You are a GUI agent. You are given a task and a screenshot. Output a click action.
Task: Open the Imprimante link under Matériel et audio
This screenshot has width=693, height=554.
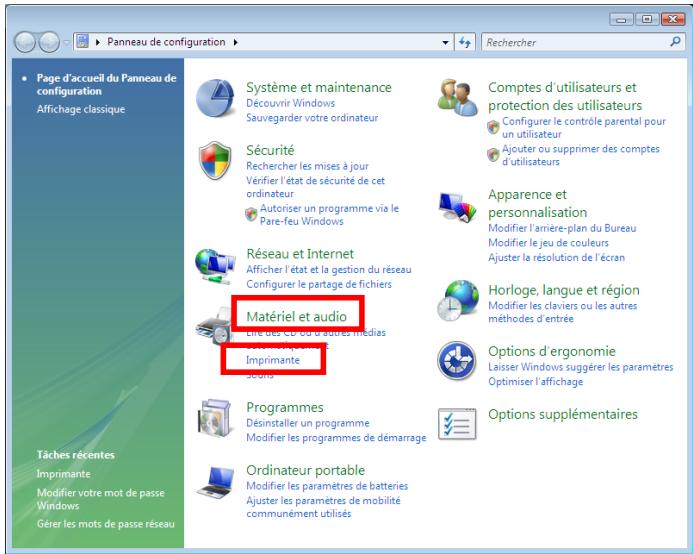click(x=273, y=359)
